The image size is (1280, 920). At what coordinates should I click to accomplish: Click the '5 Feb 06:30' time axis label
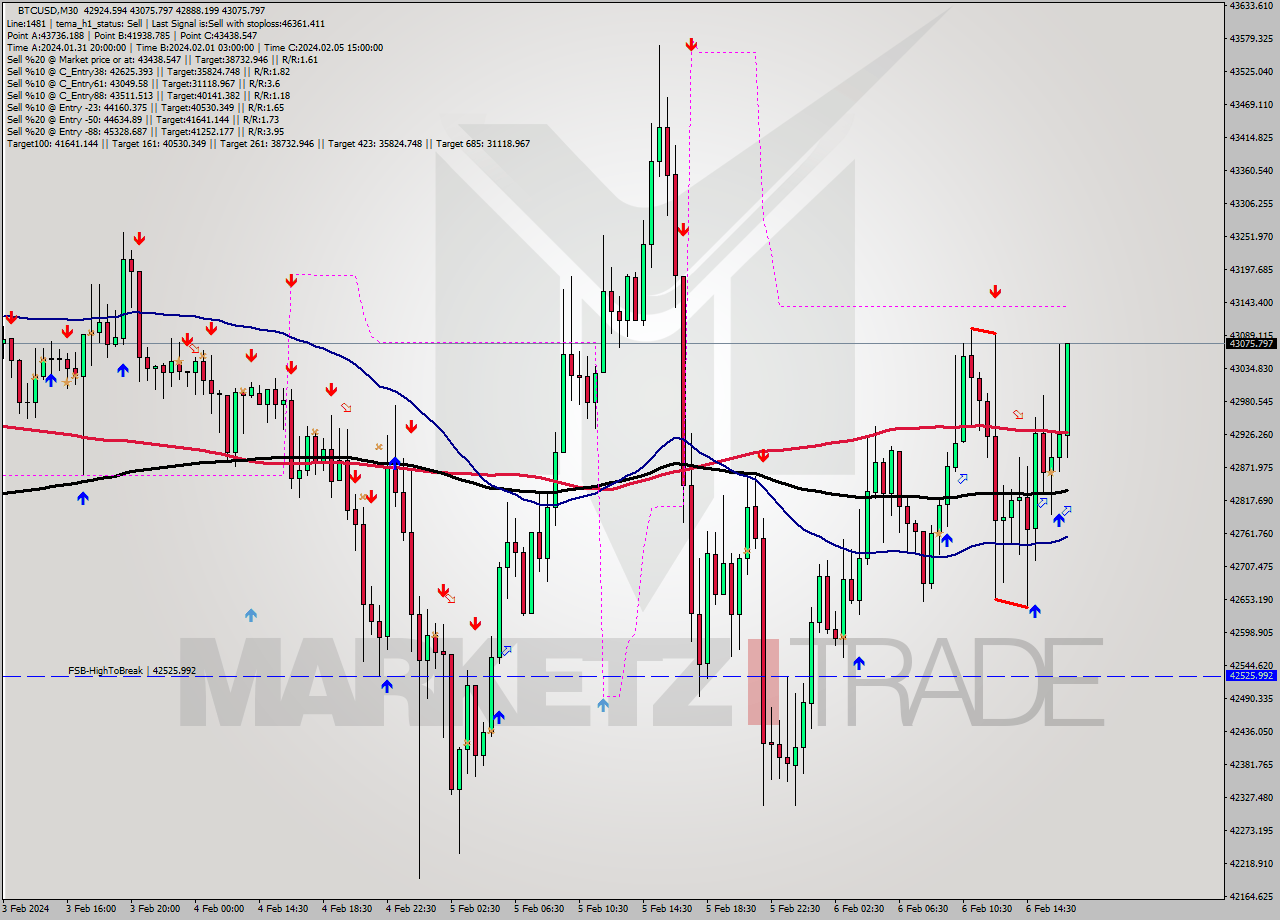539,909
